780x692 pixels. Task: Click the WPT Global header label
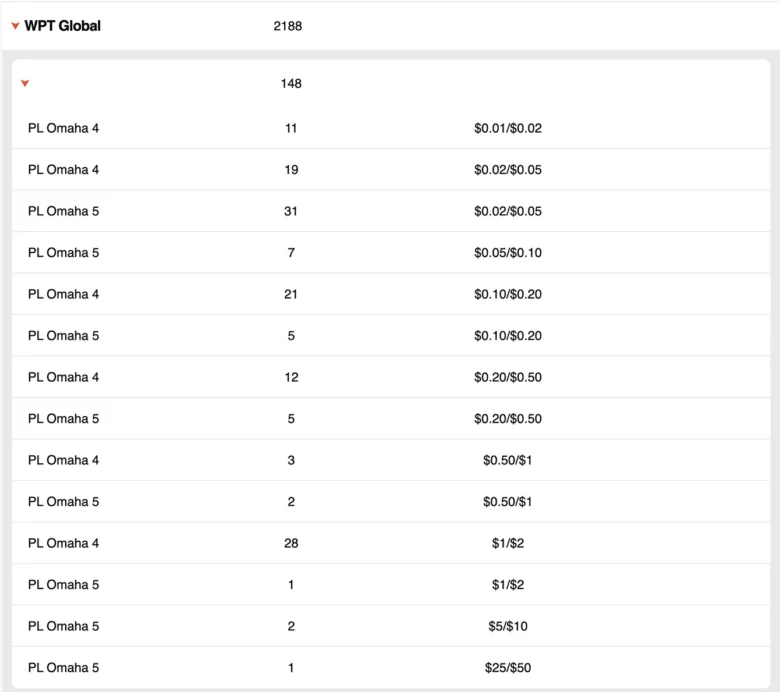point(62,26)
